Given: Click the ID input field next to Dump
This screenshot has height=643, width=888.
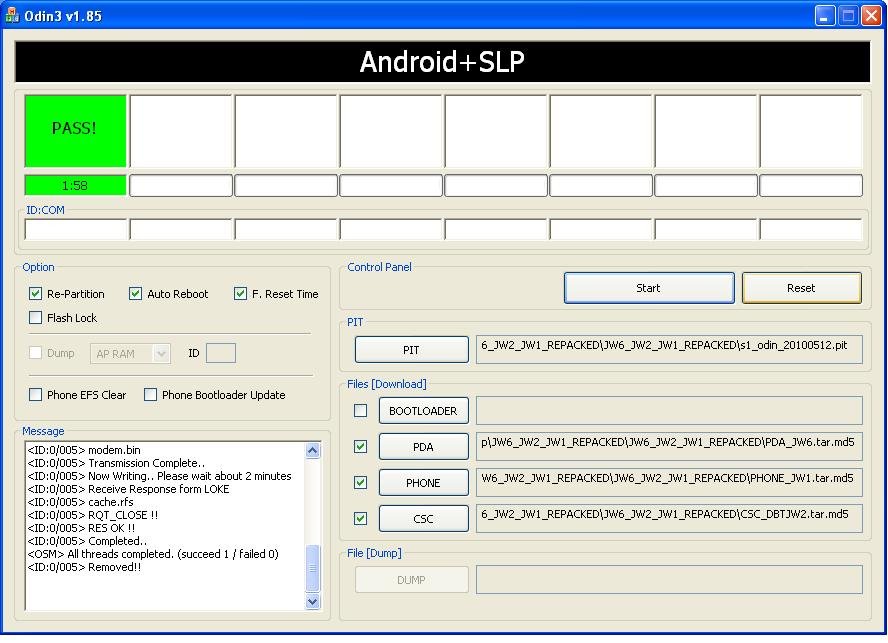Looking at the screenshot, I should point(221,353).
